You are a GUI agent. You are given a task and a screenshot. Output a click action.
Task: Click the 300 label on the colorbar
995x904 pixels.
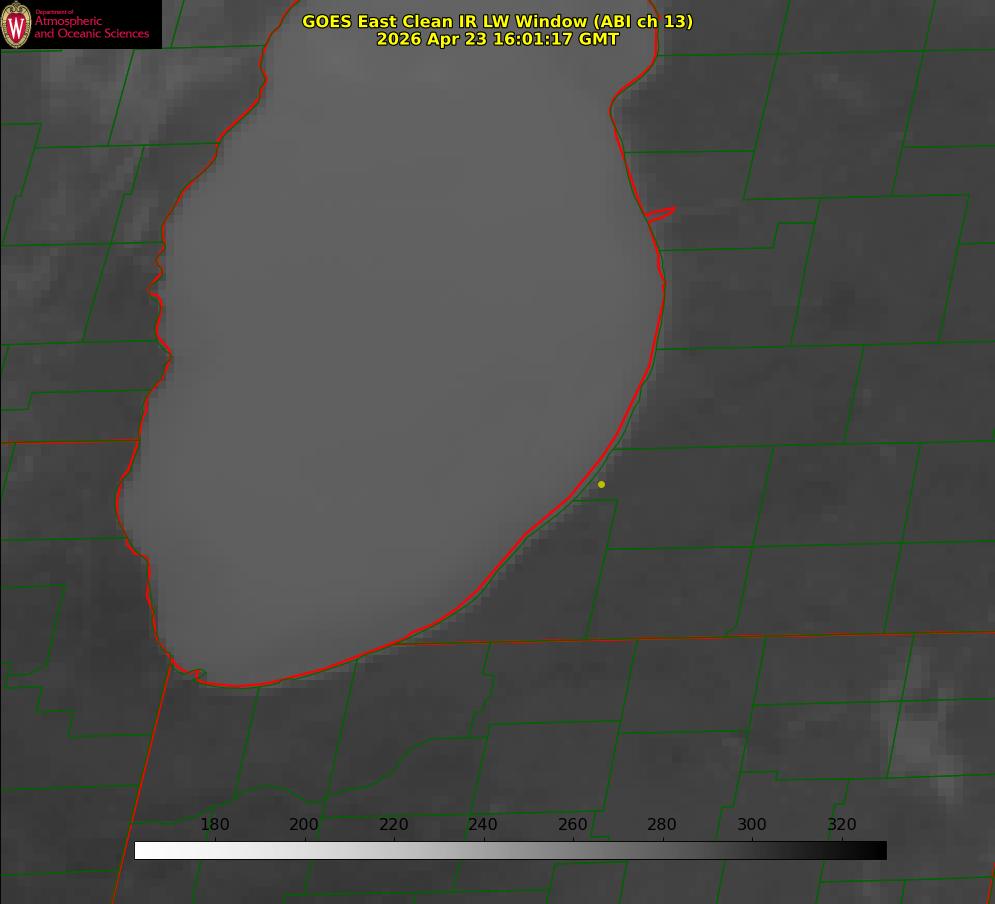pyautogui.click(x=752, y=824)
